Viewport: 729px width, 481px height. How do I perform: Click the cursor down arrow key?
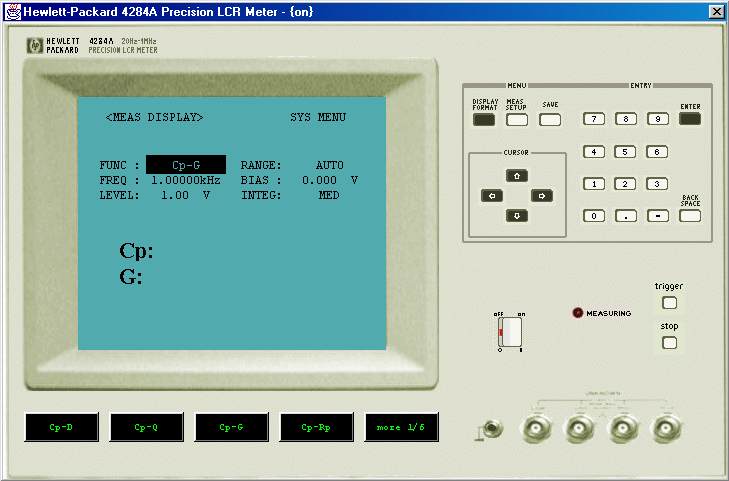tap(517, 216)
